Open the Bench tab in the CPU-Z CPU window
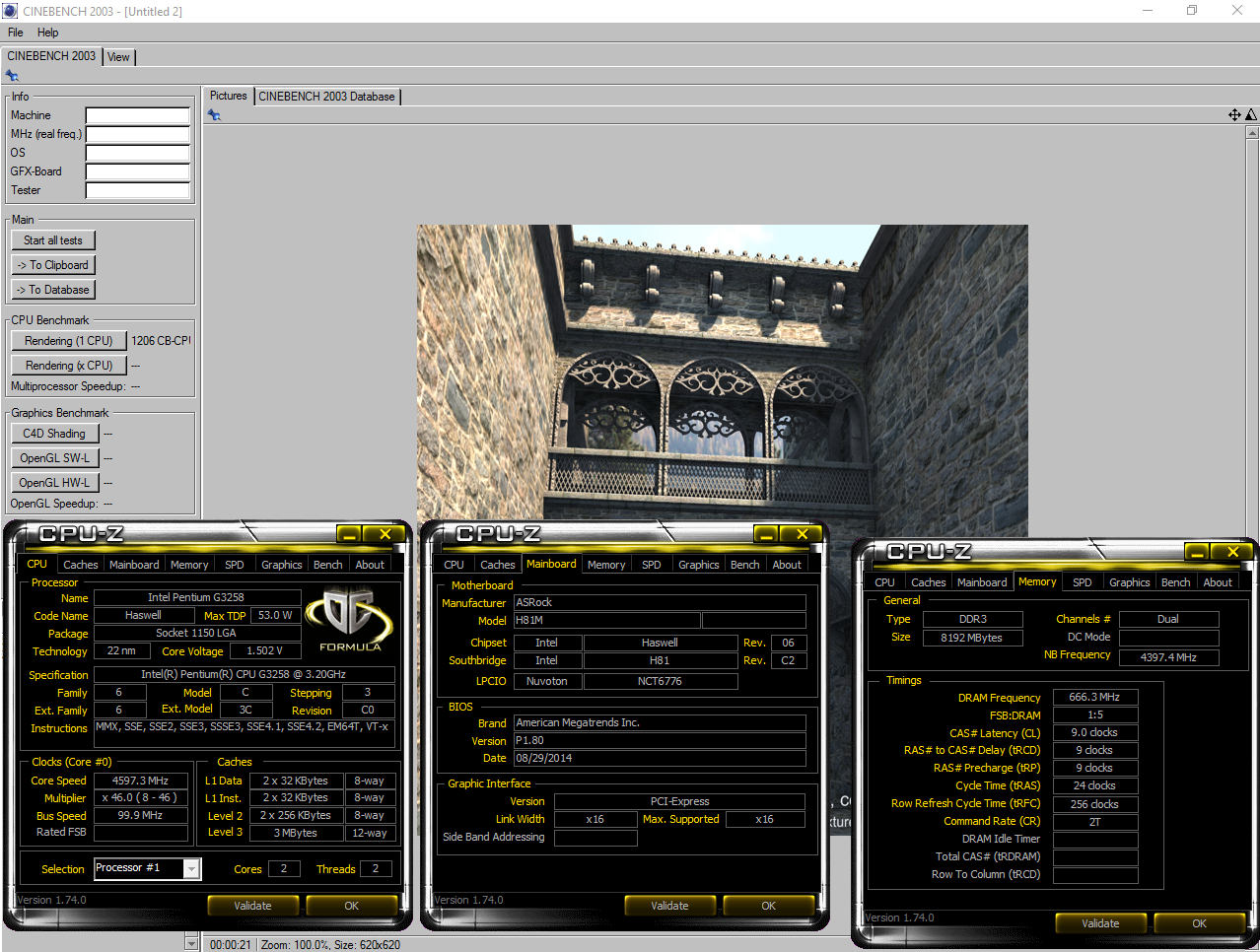 (x=328, y=565)
